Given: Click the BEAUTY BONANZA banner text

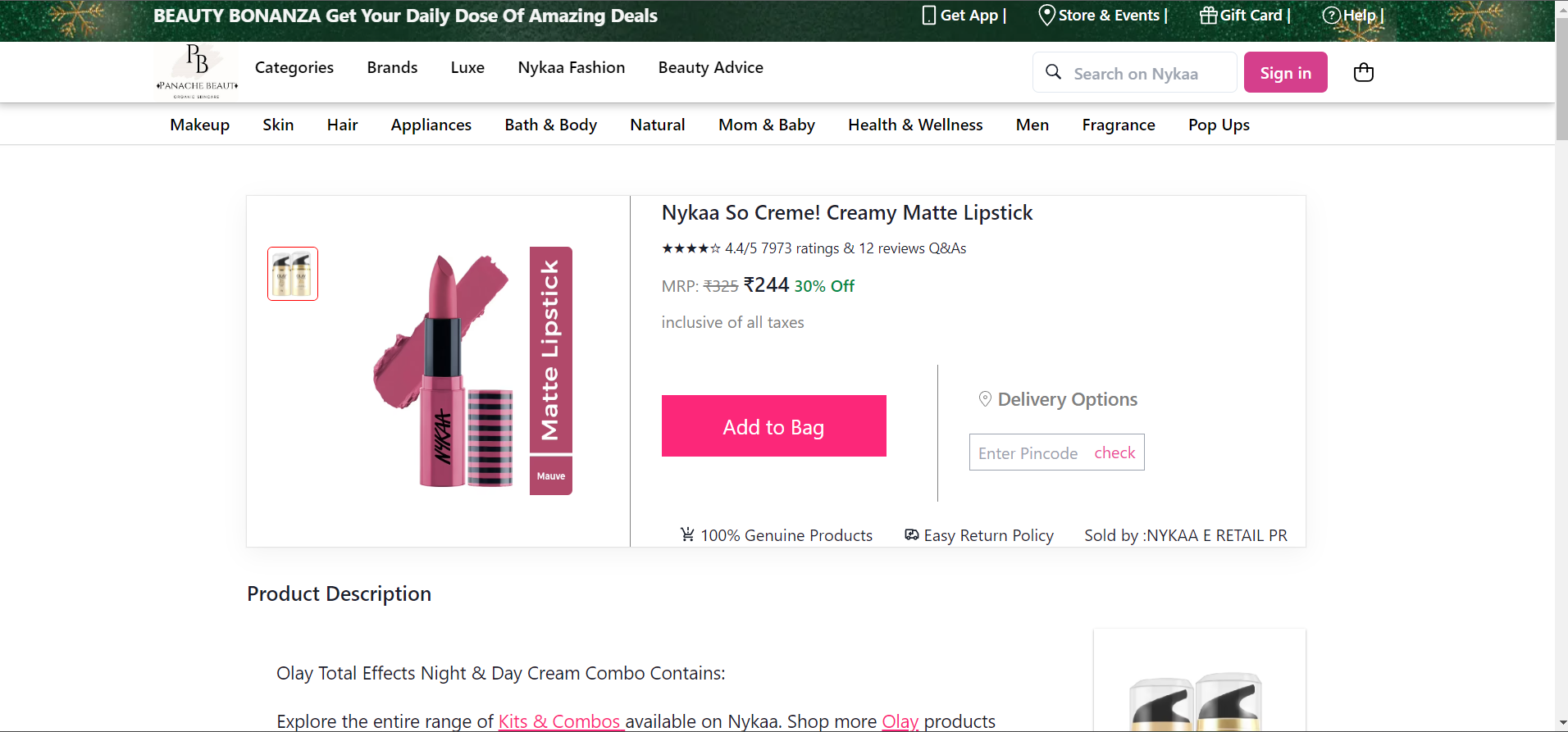Looking at the screenshot, I should pos(405,16).
